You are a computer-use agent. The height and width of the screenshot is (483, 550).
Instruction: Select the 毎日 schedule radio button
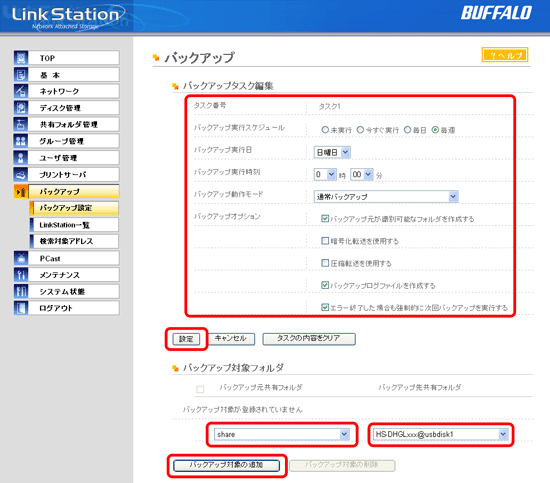(407, 130)
